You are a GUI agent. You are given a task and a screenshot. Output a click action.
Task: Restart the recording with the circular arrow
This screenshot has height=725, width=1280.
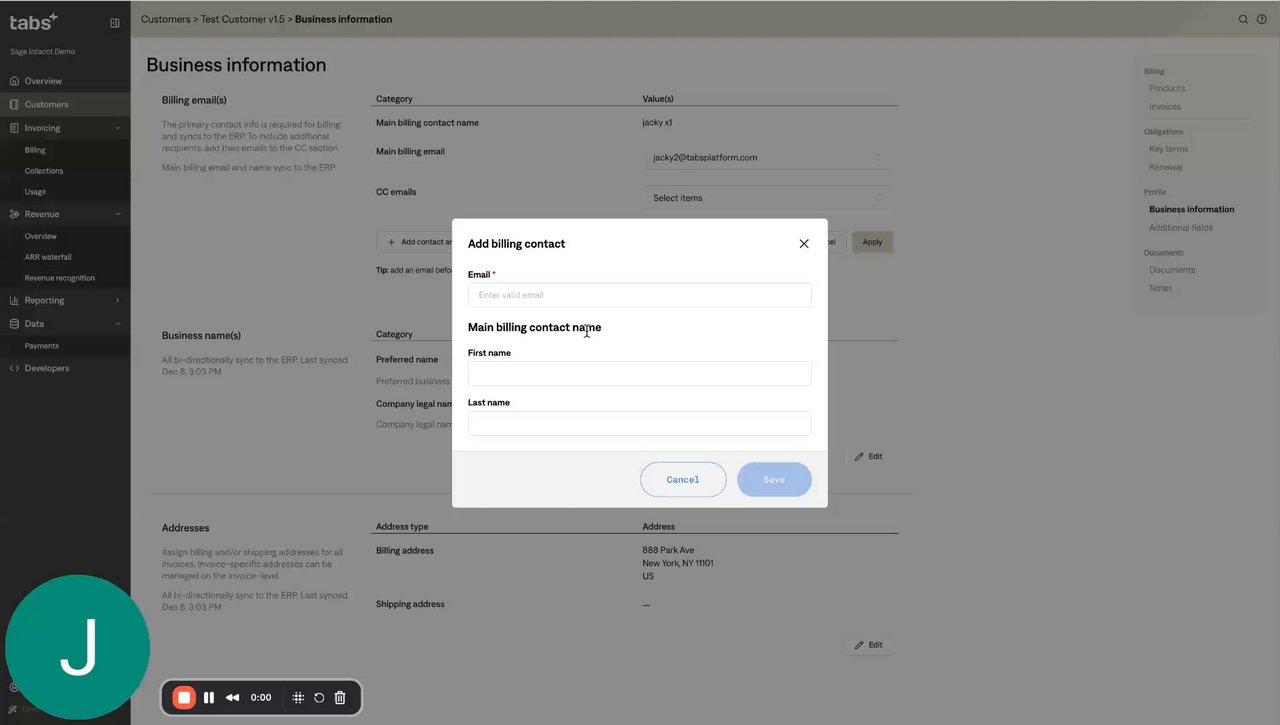[x=319, y=698]
